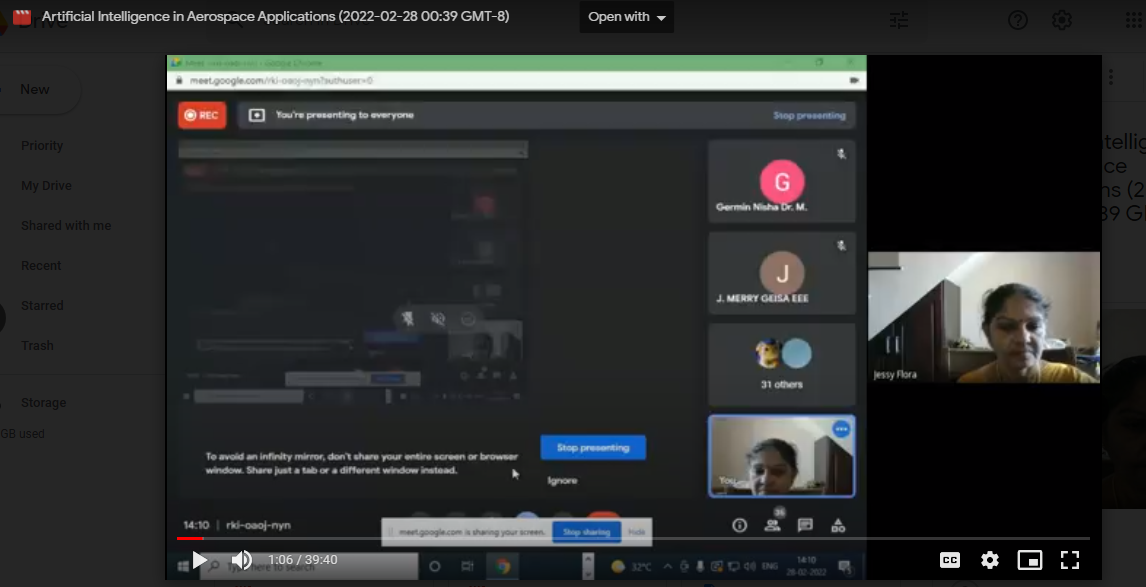Viewport: 1146px width, 587px height.
Task: Open the more options vertical dots
Action: click(1111, 77)
